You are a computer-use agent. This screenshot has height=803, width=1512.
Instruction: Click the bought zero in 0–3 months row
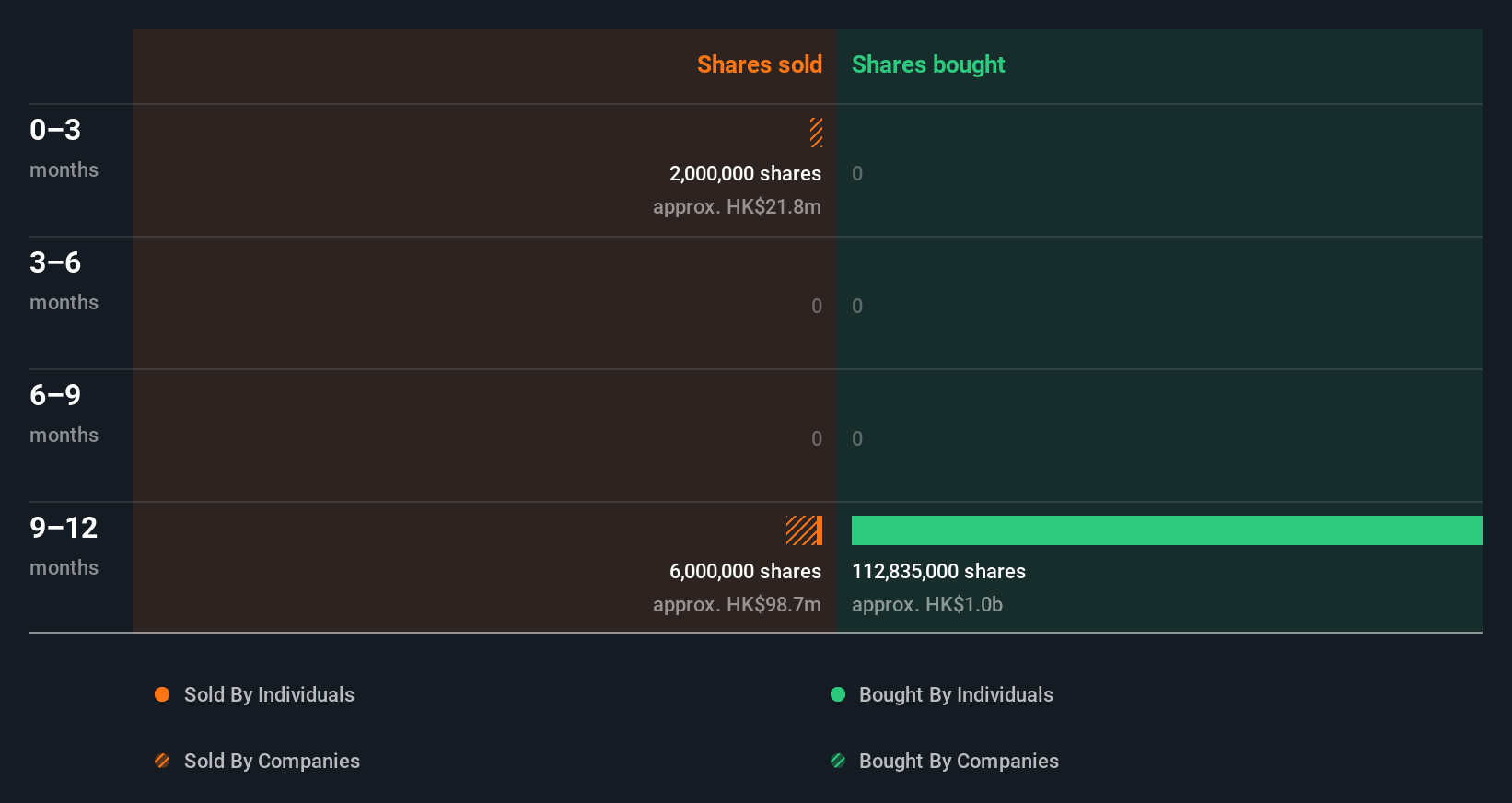pos(857,173)
